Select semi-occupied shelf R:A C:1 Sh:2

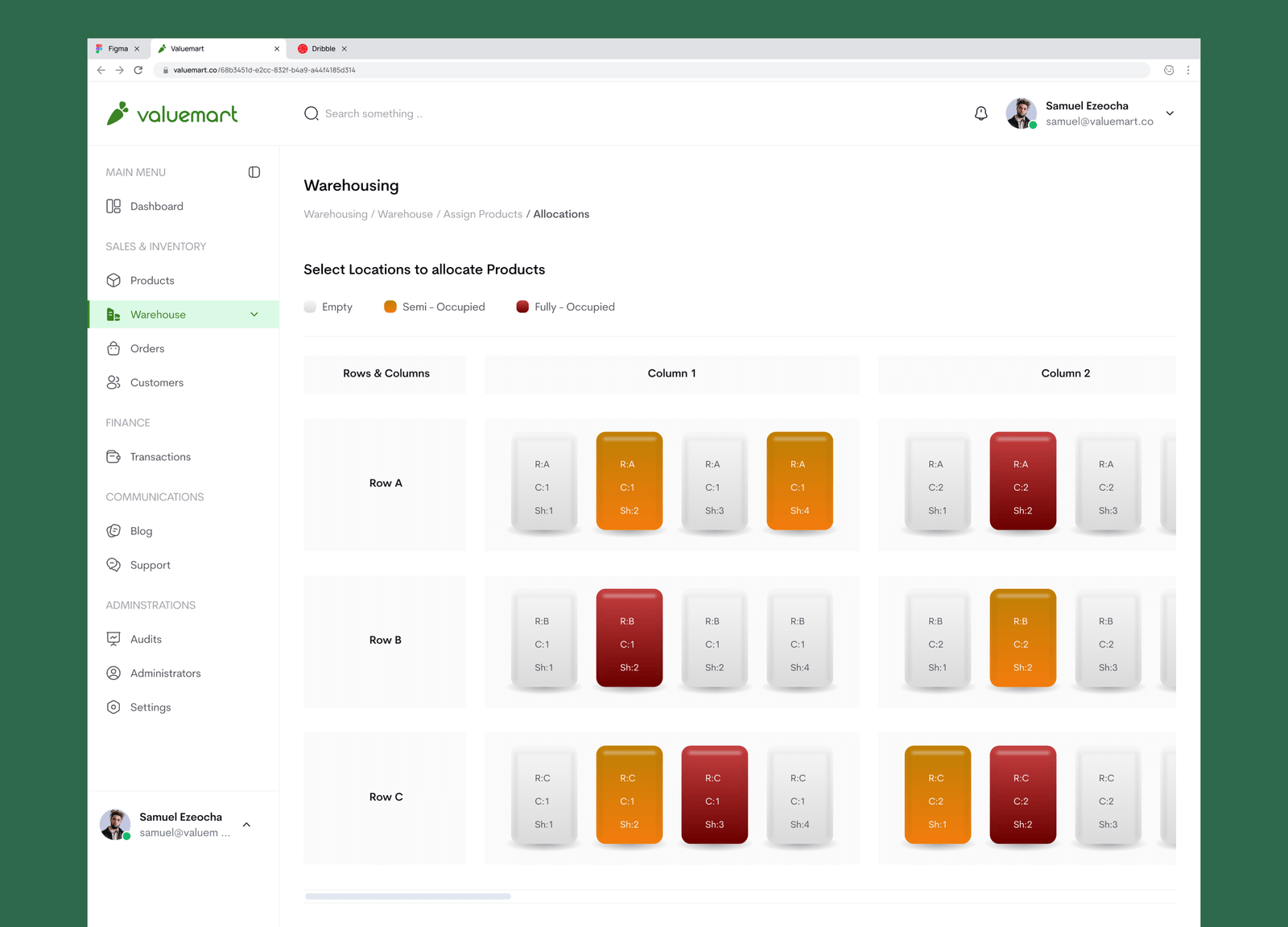(629, 483)
